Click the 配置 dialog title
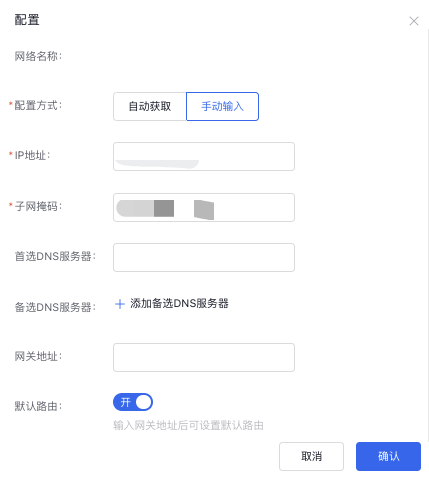Viewport: 429px width, 480px height. (x=27, y=20)
